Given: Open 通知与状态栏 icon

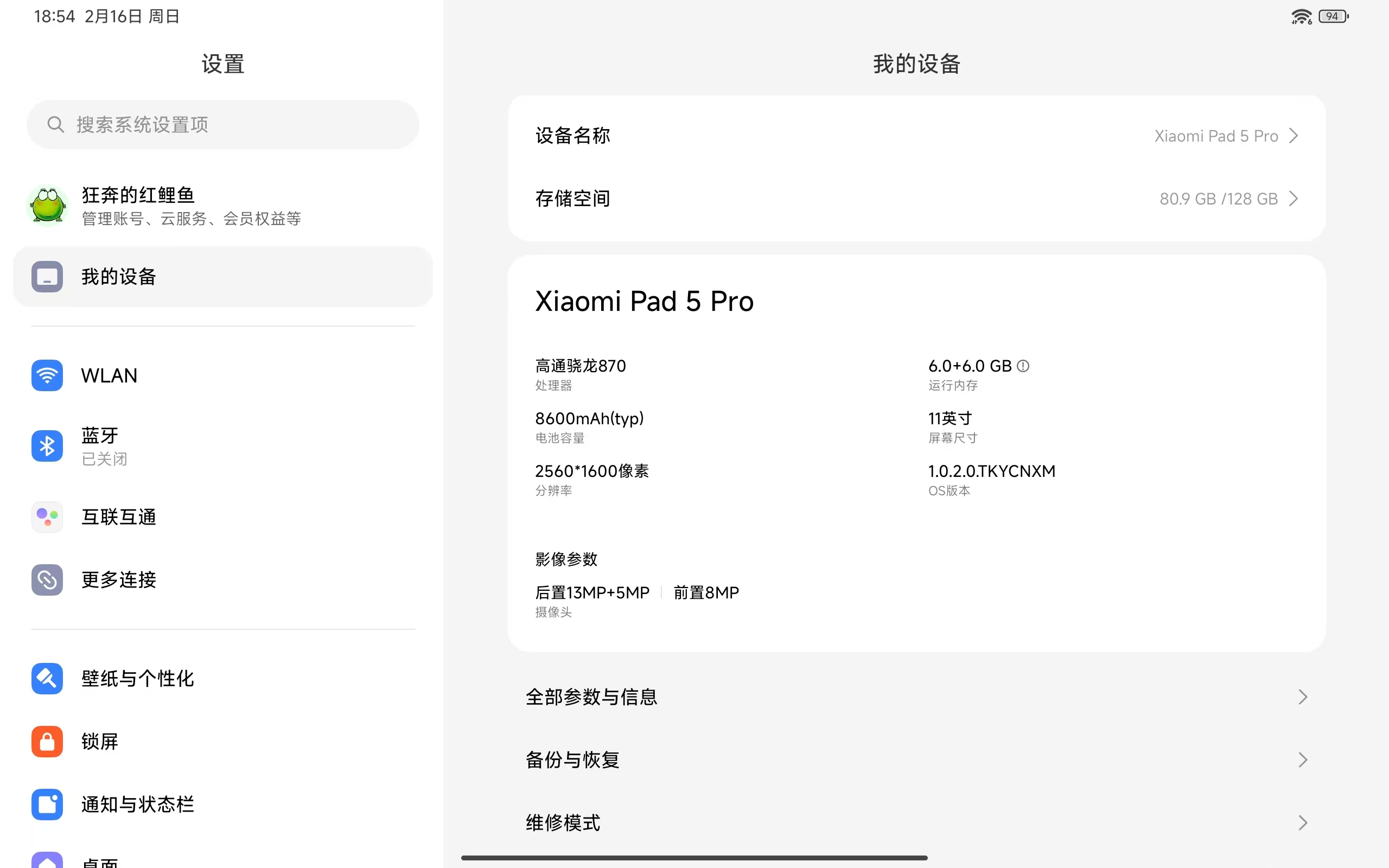Looking at the screenshot, I should tap(47, 805).
